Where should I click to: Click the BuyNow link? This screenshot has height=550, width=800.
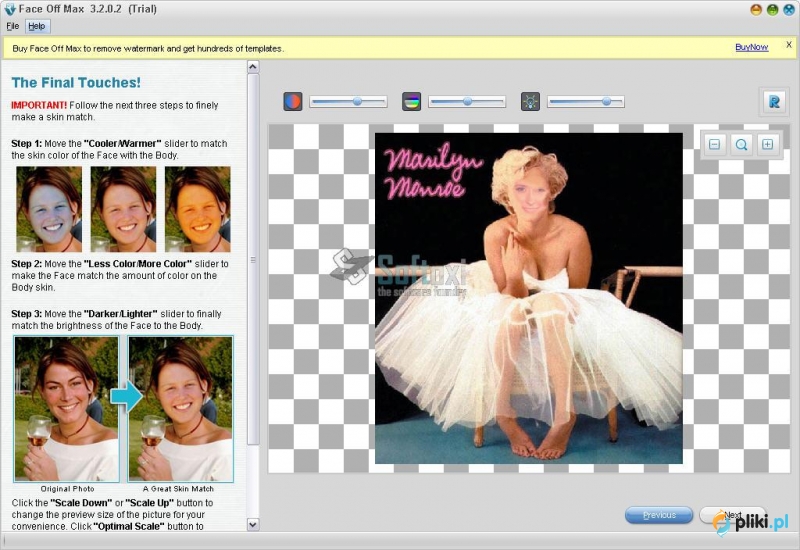click(752, 47)
